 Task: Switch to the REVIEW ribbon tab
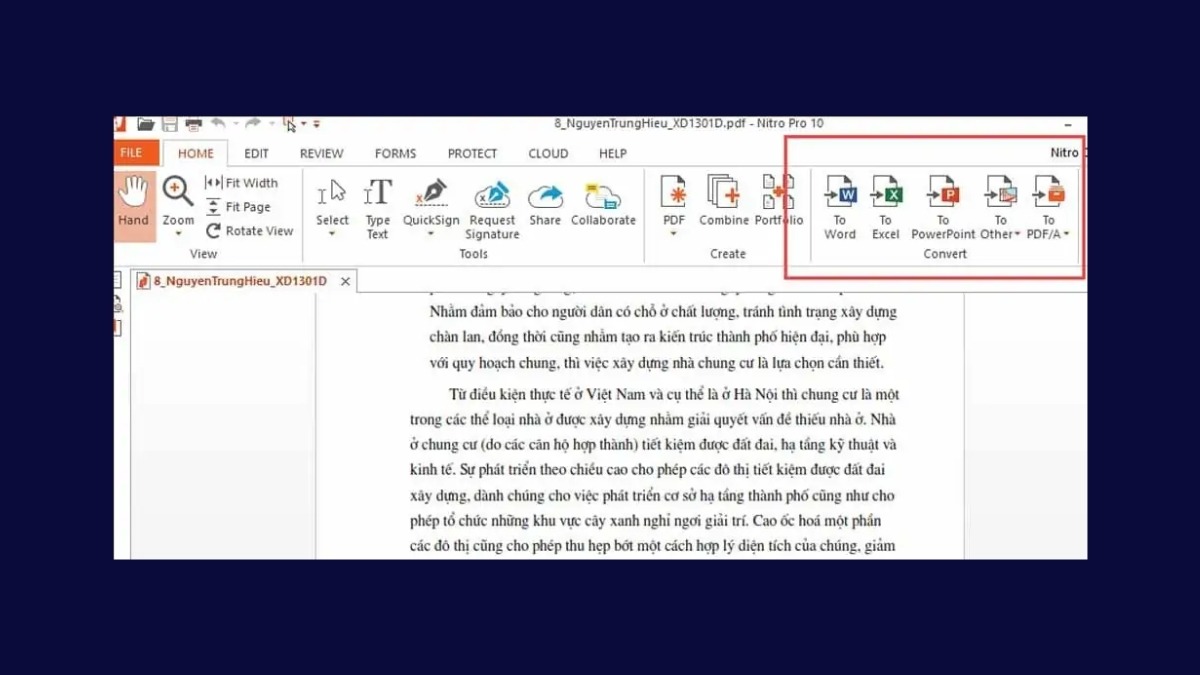click(x=322, y=153)
